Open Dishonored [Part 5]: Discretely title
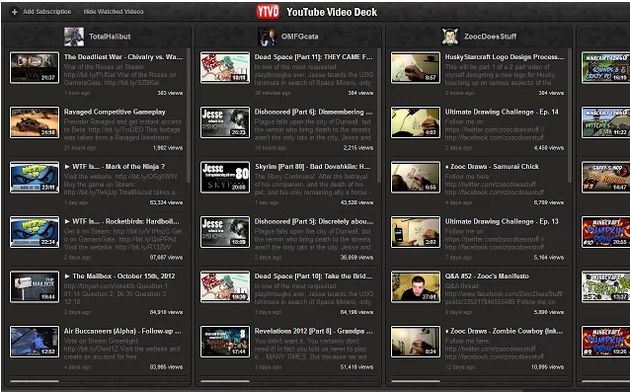This screenshot has height=392, width=630. pyautogui.click(x=314, y=221)
